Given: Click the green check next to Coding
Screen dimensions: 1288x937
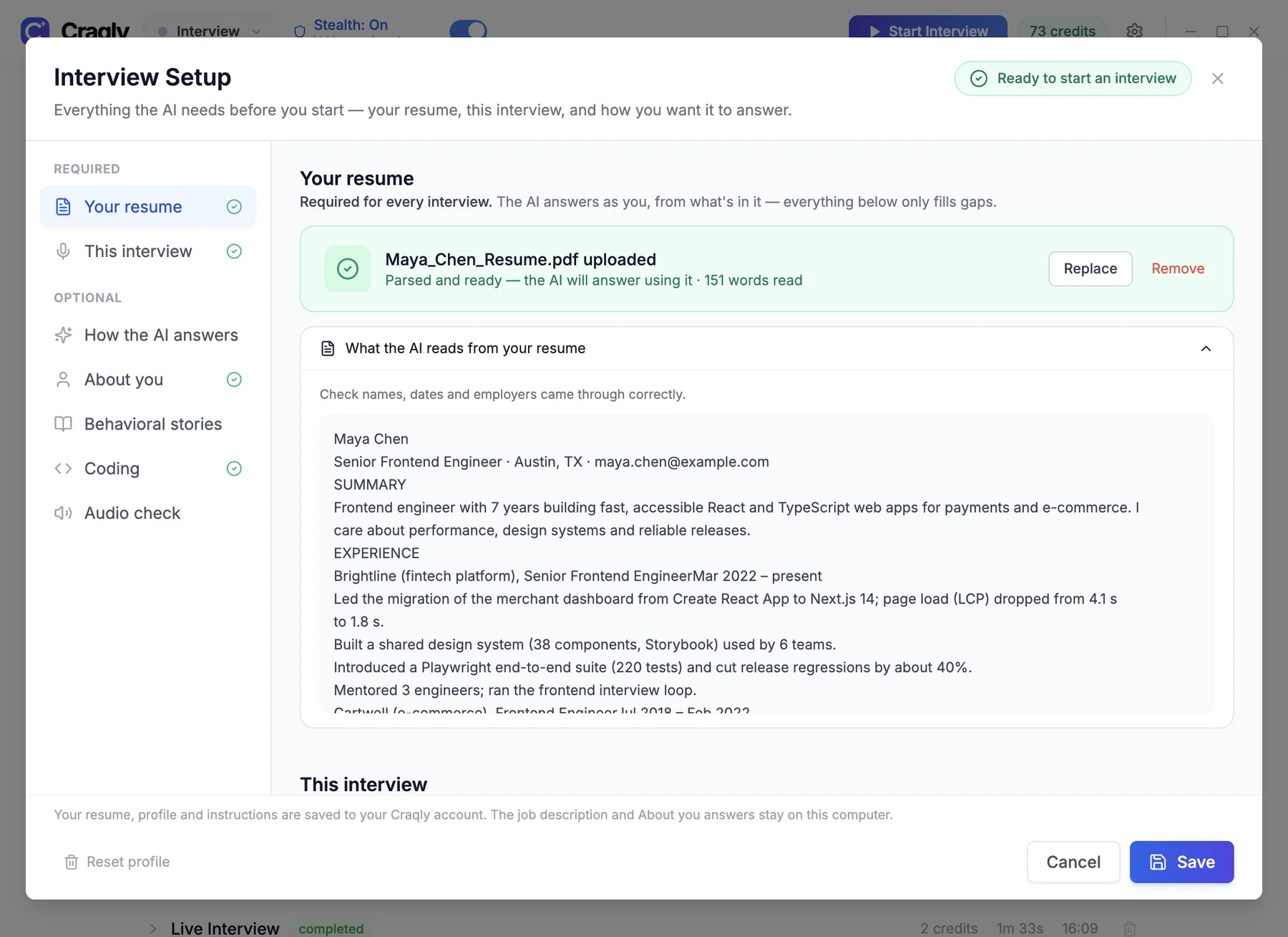Looking at the screenshot, I should click(x=234, y=468).
